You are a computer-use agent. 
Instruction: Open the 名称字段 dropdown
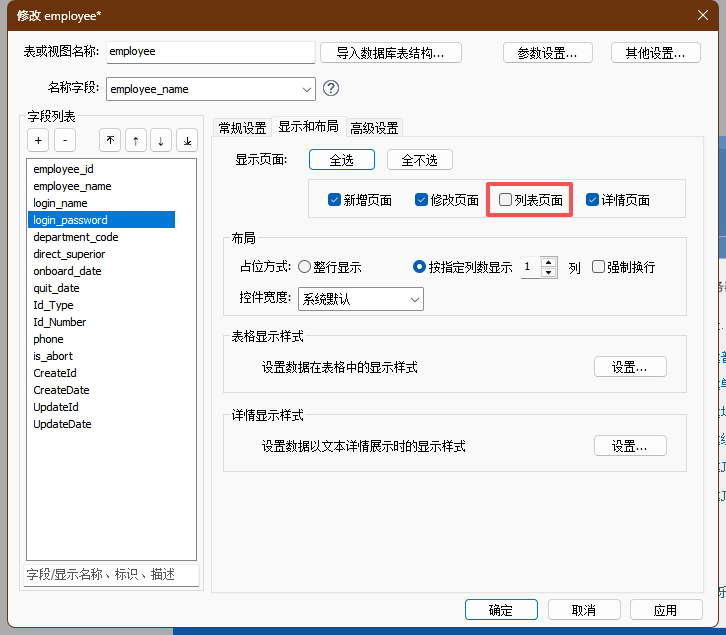tap(306, 89)
